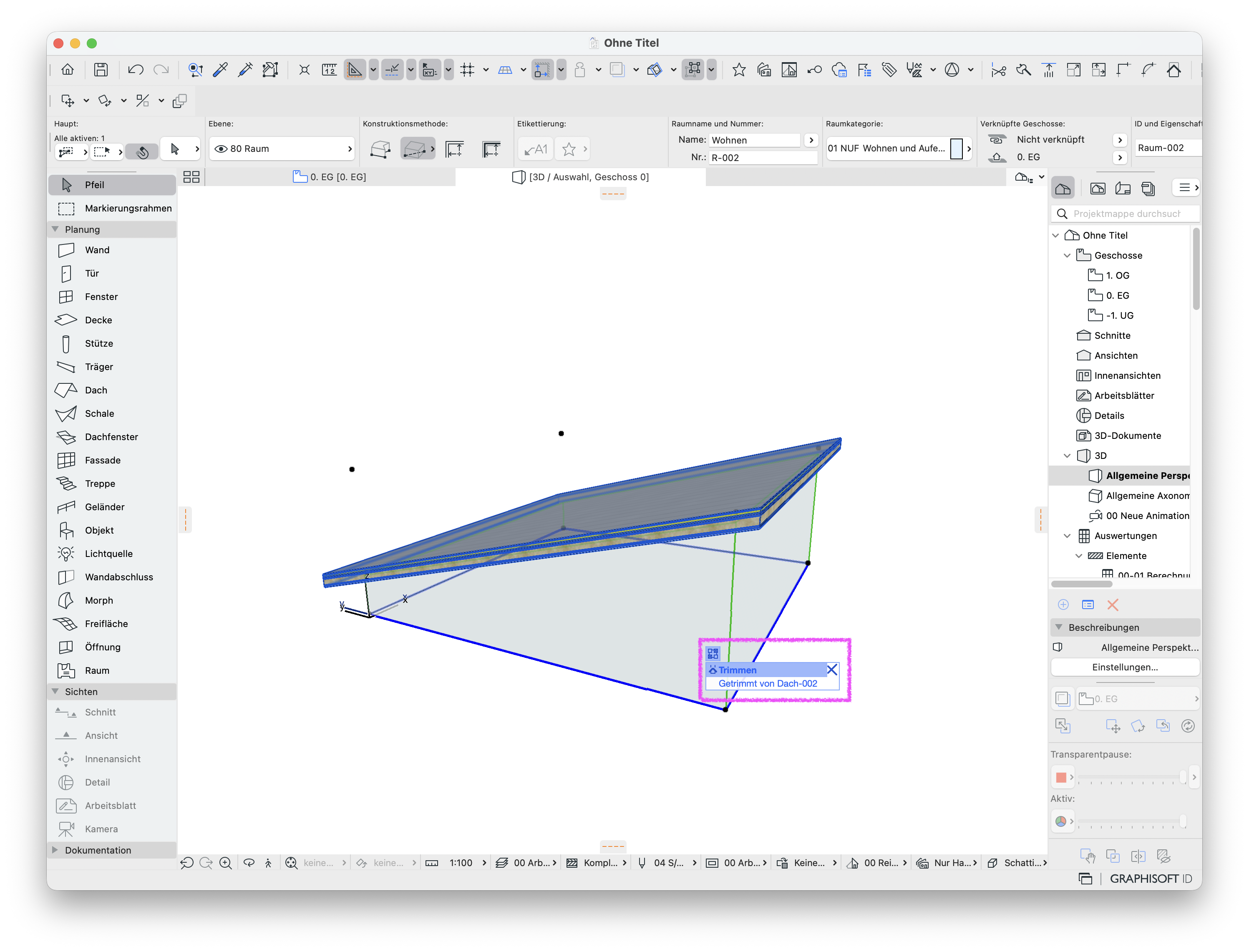Close the Trimmen info popup
The width and height of the screenshot is (1249, 952).
click(x=831, y=670)
